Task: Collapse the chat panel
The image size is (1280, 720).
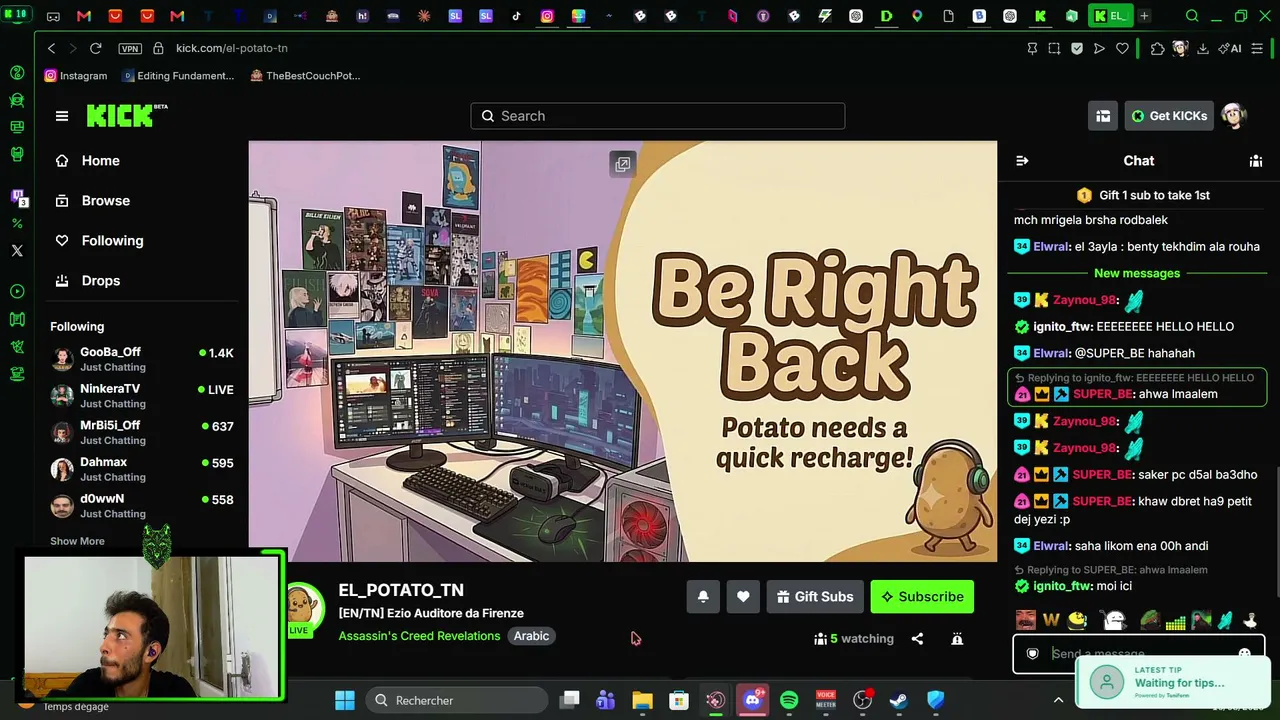Action: point(1022,161)
